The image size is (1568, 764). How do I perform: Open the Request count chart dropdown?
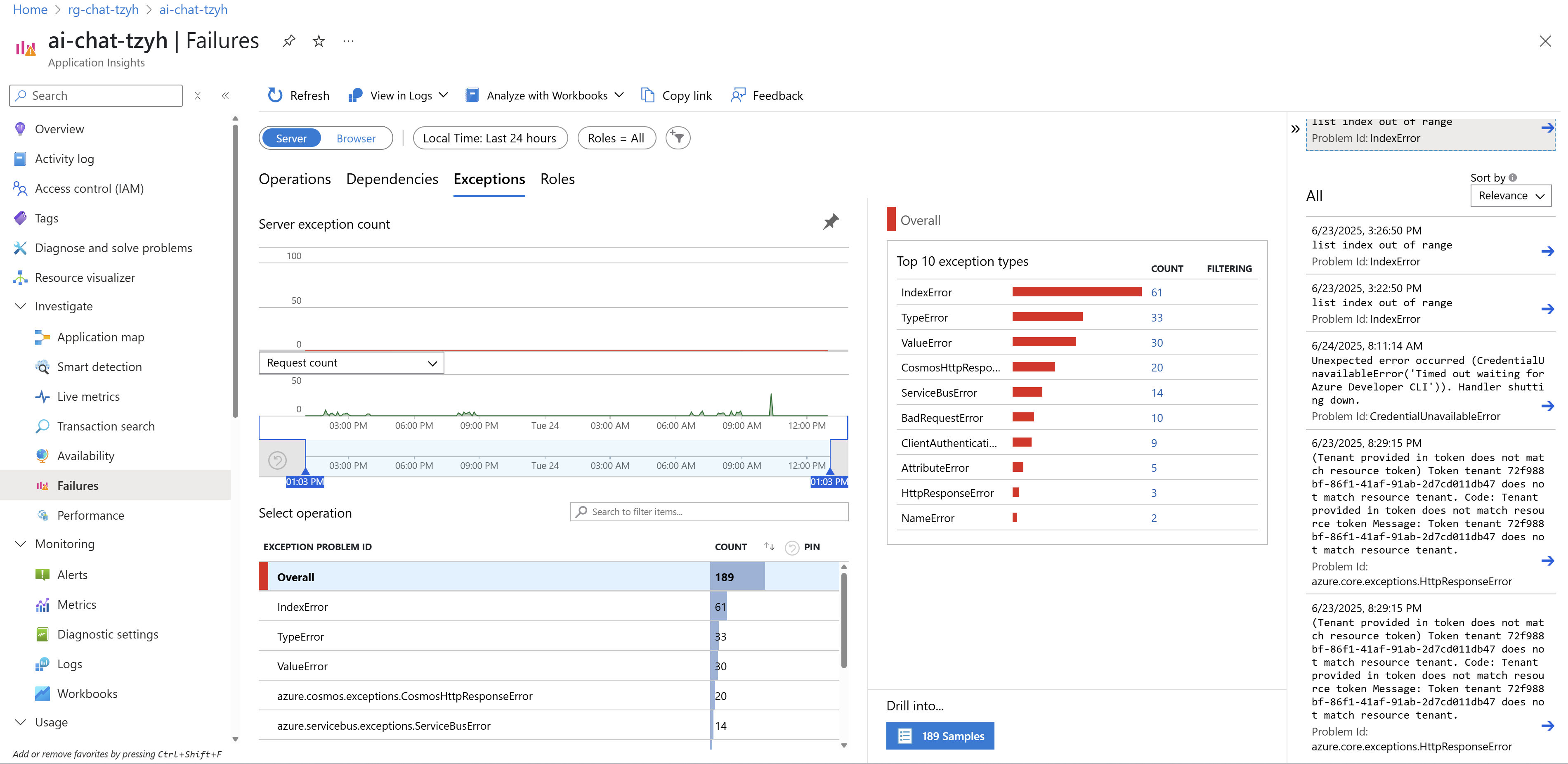tap(351, 363)
